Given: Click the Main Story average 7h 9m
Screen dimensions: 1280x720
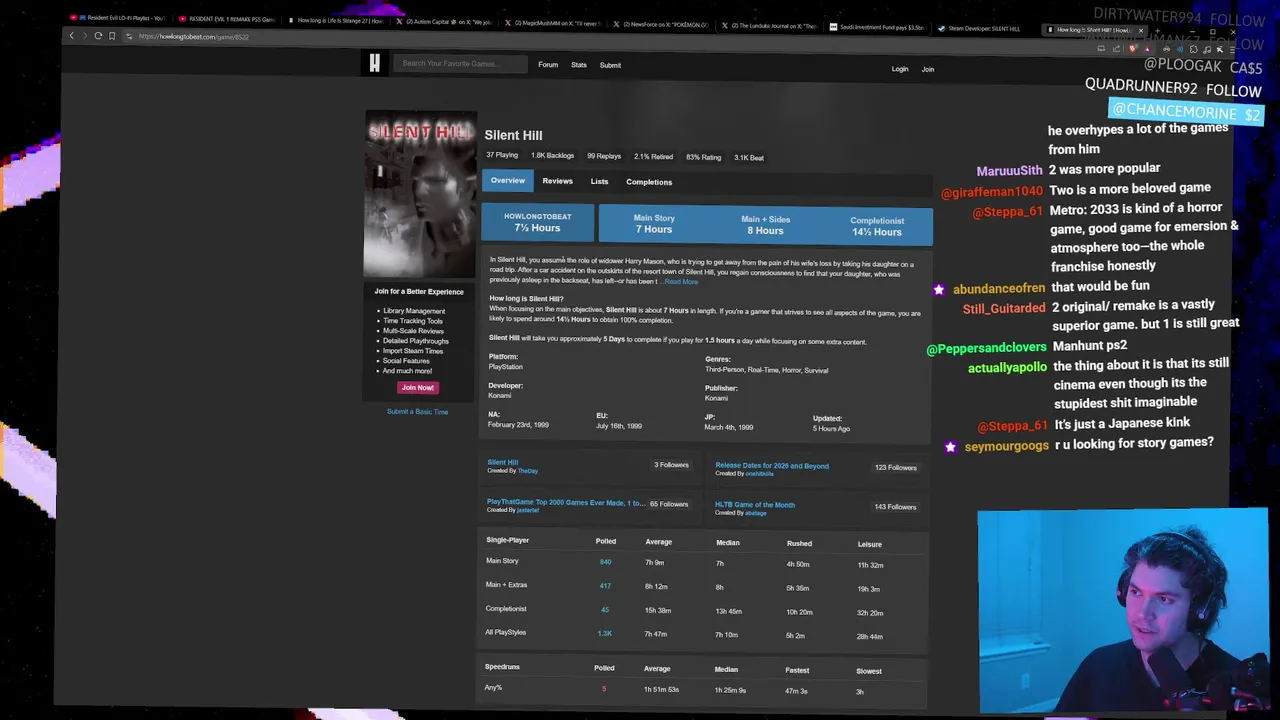Looking at the screenshot, I should coord(655,563).
